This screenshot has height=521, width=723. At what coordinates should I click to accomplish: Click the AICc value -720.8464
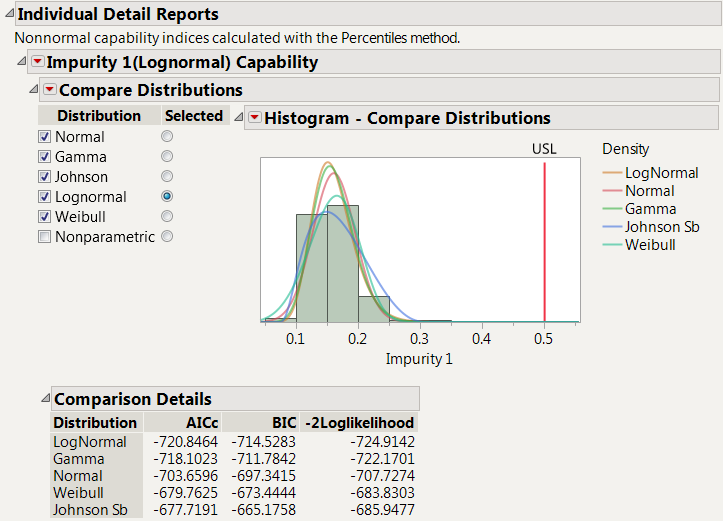[185, 442]
